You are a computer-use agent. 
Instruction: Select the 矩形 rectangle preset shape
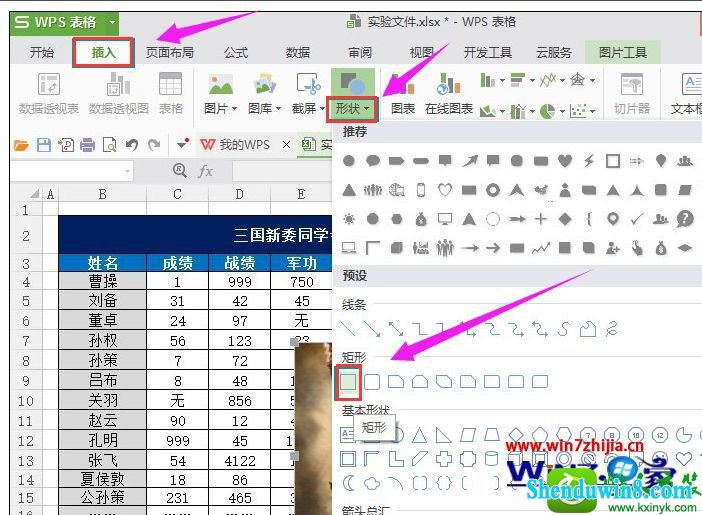click(348, 382)
